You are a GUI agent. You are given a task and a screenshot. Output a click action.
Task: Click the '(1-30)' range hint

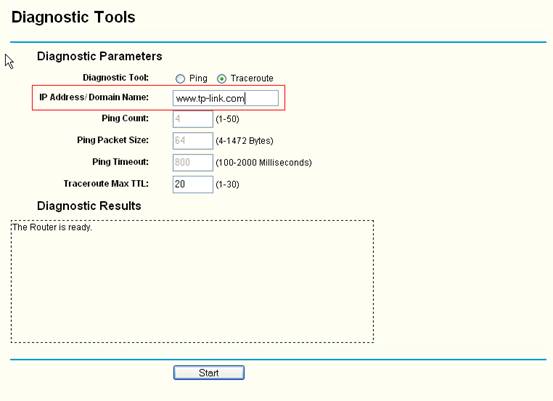click(x=227, y=184)
